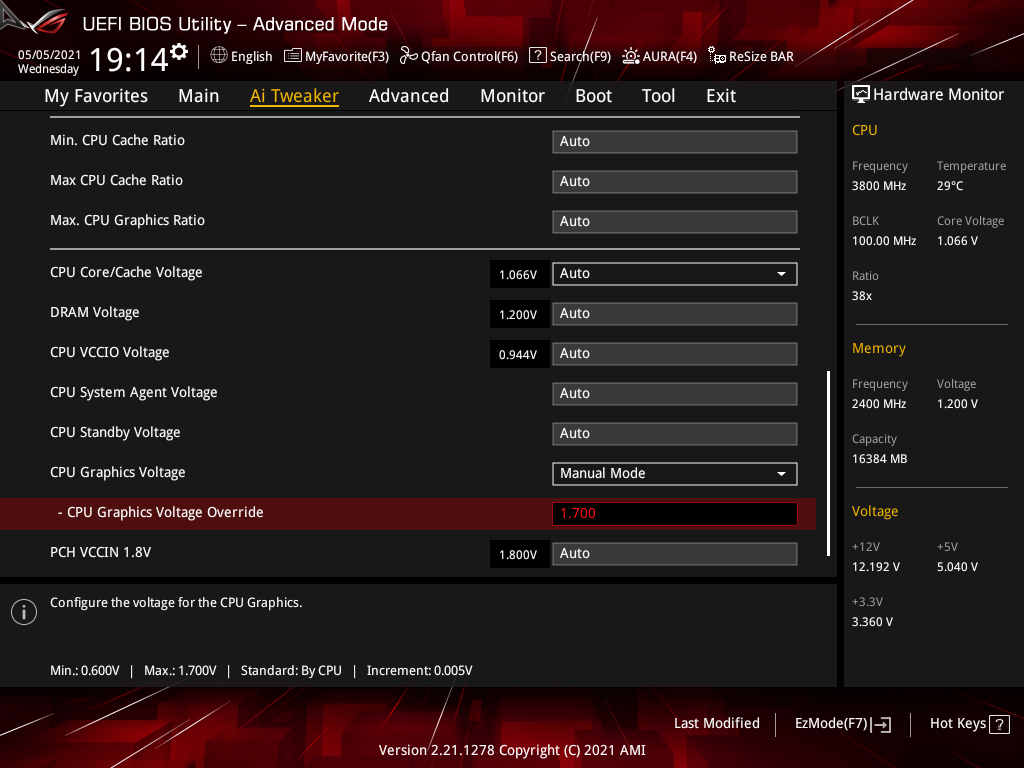The height and width of the screenshot is (768, 1024).
Task: Click the 12.192 V reading
Action: [x=876, y=567]
